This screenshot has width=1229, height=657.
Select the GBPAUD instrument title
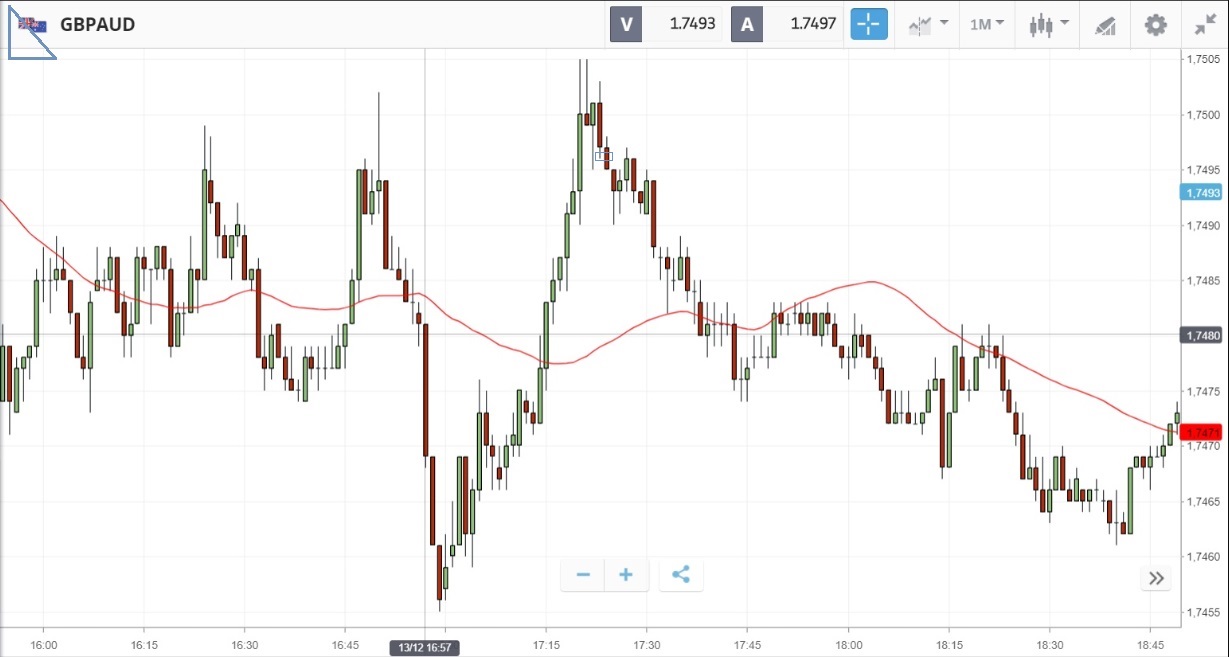coord(97,24)
